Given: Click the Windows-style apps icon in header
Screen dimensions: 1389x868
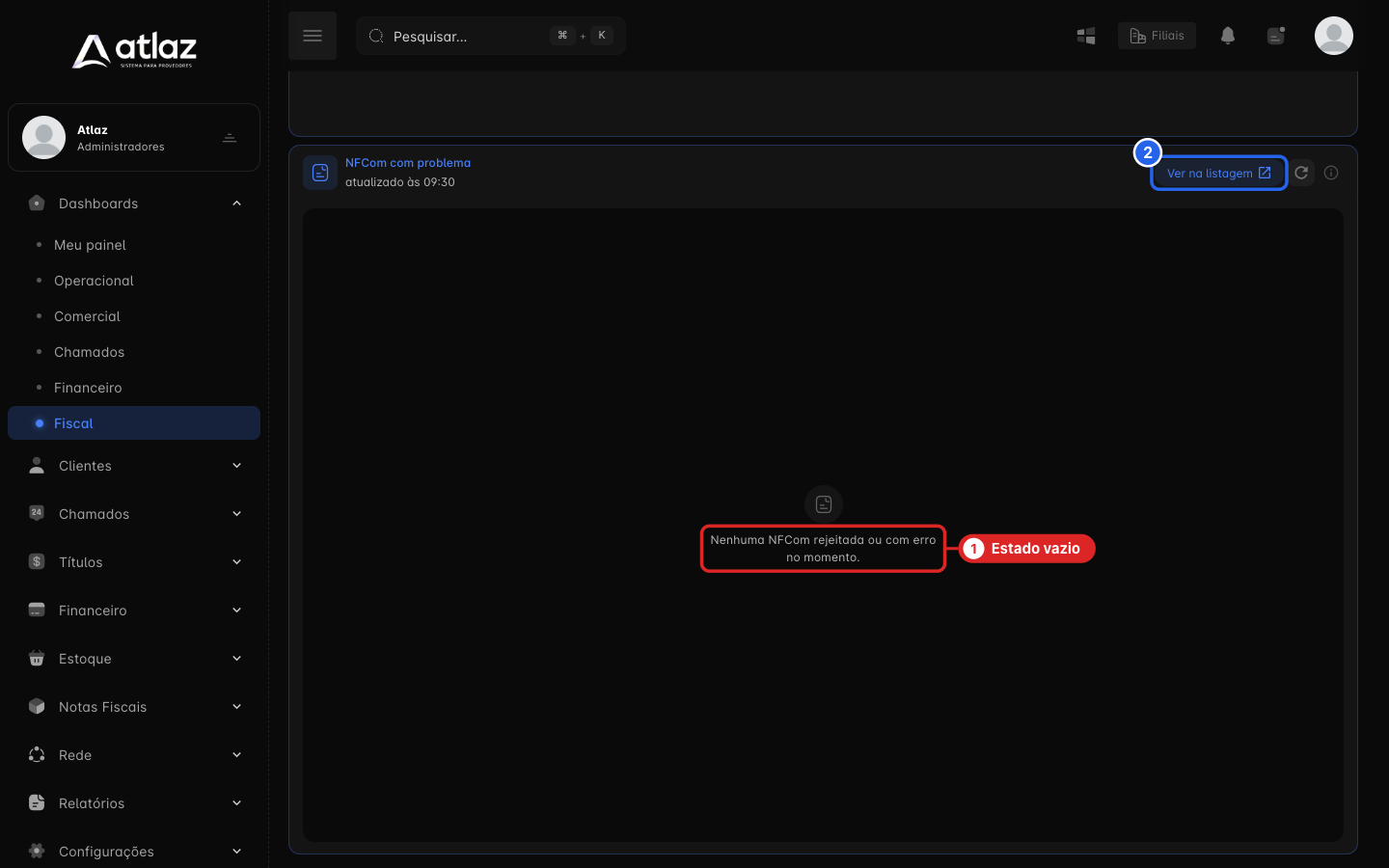Looking at the screenshot, I should click(x=1086, y=36).
